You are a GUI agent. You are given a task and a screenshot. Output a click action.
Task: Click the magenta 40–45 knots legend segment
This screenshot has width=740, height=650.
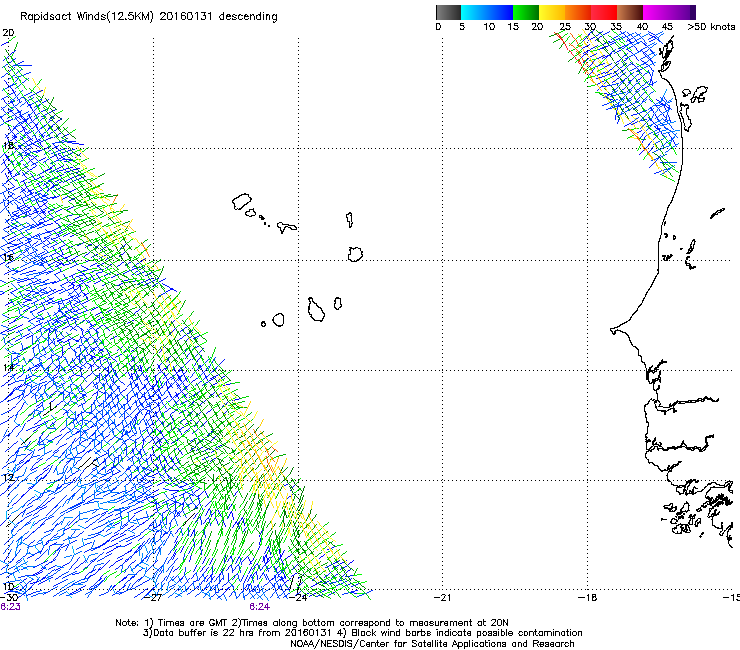(656, 12)
